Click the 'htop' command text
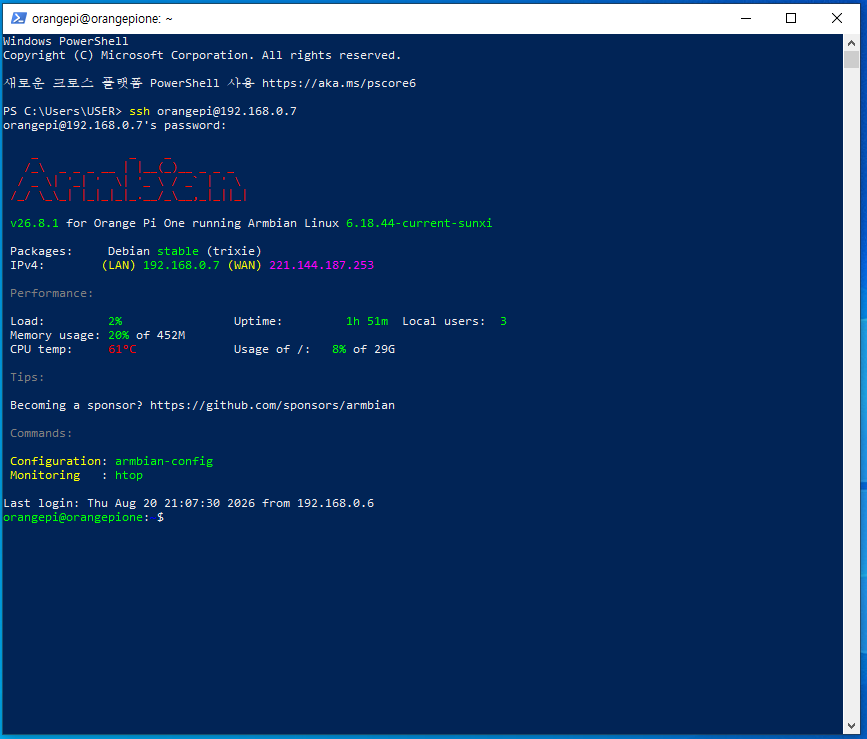Image resolution: width=867 pixels, height=739 pixels. click(x=129, y=475)
